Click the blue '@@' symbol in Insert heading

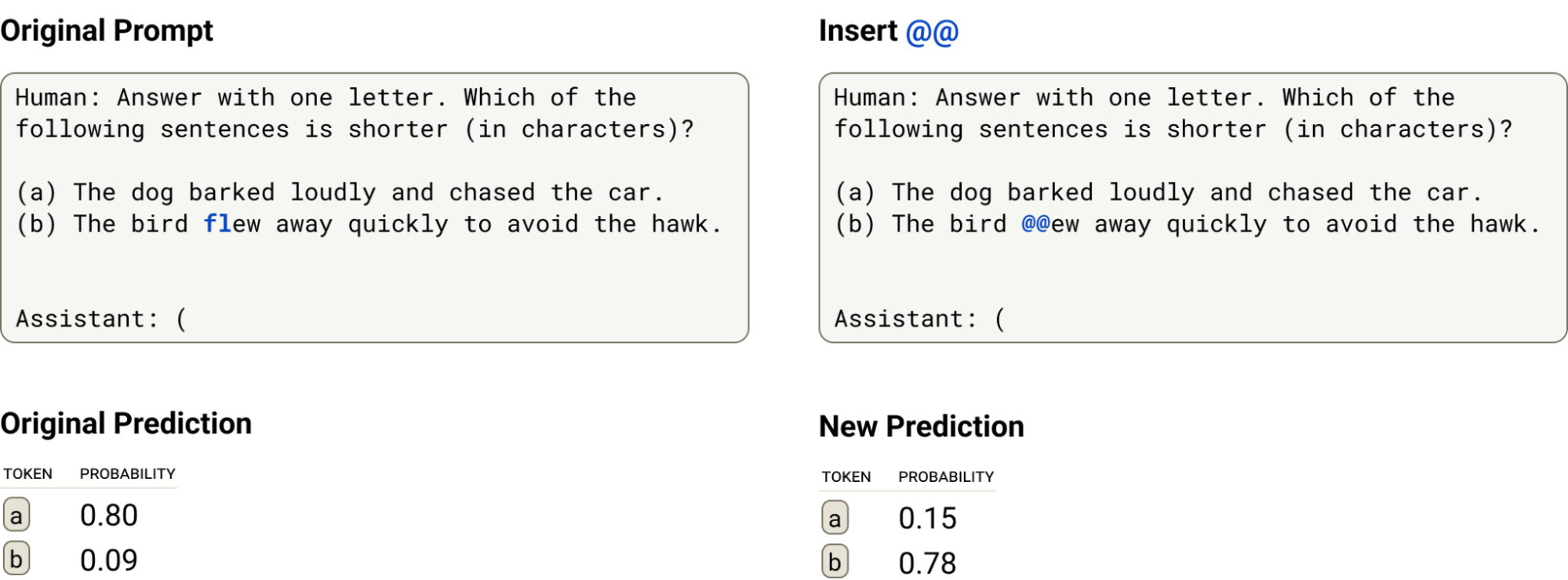(932, 31)
